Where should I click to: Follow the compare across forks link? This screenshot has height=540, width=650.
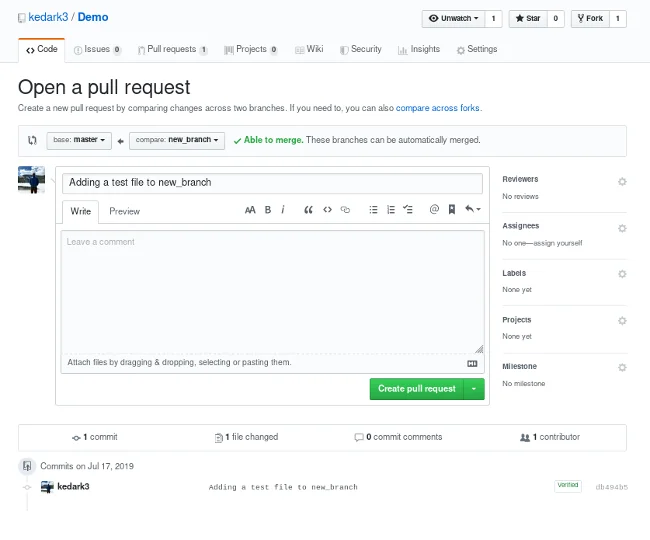pyautogui.click(x=439, y=108)
